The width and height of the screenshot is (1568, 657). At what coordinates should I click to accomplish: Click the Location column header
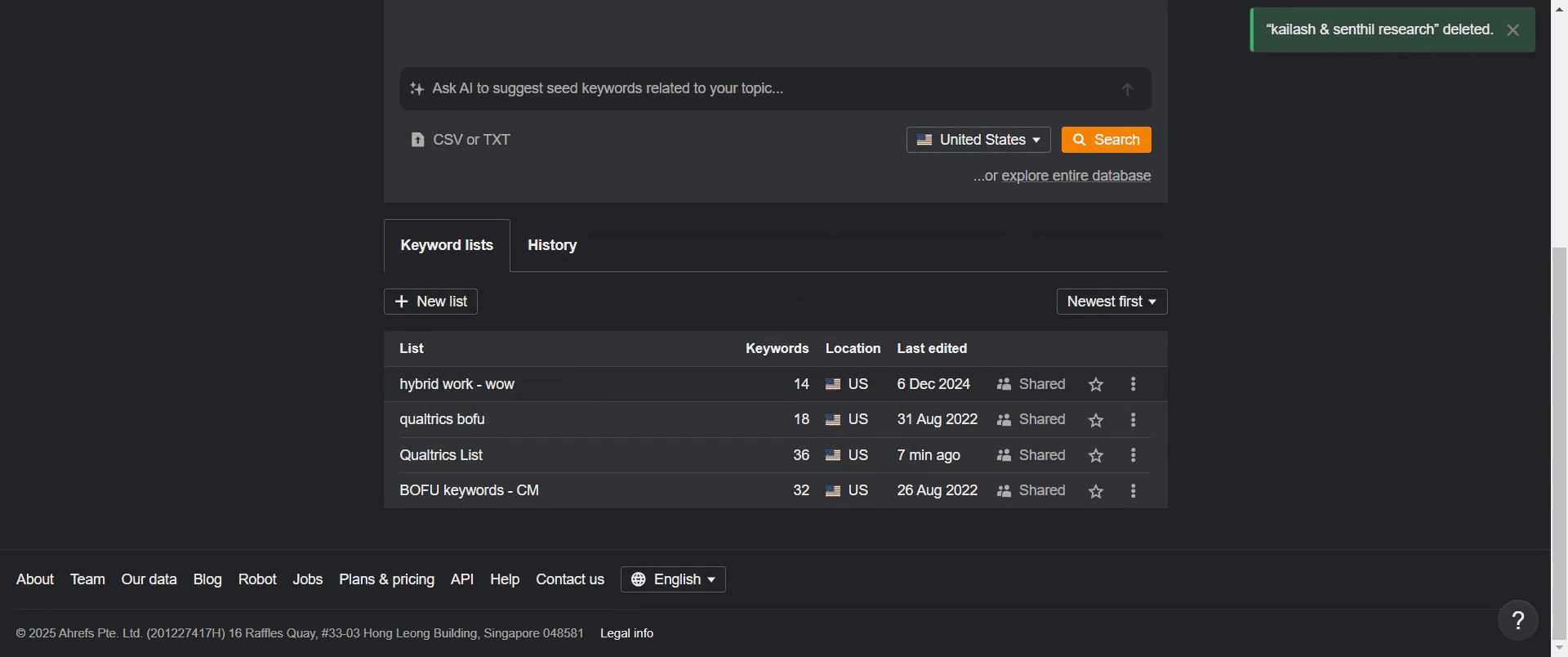pyautogui.click(x=853, y=349)
